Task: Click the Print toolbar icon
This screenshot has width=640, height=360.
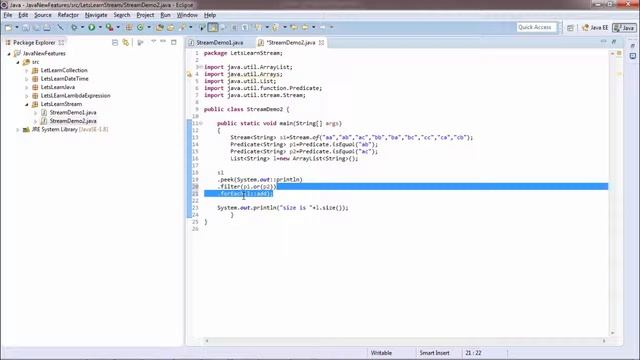Action: pyautogui.click(x=47, y=27)
